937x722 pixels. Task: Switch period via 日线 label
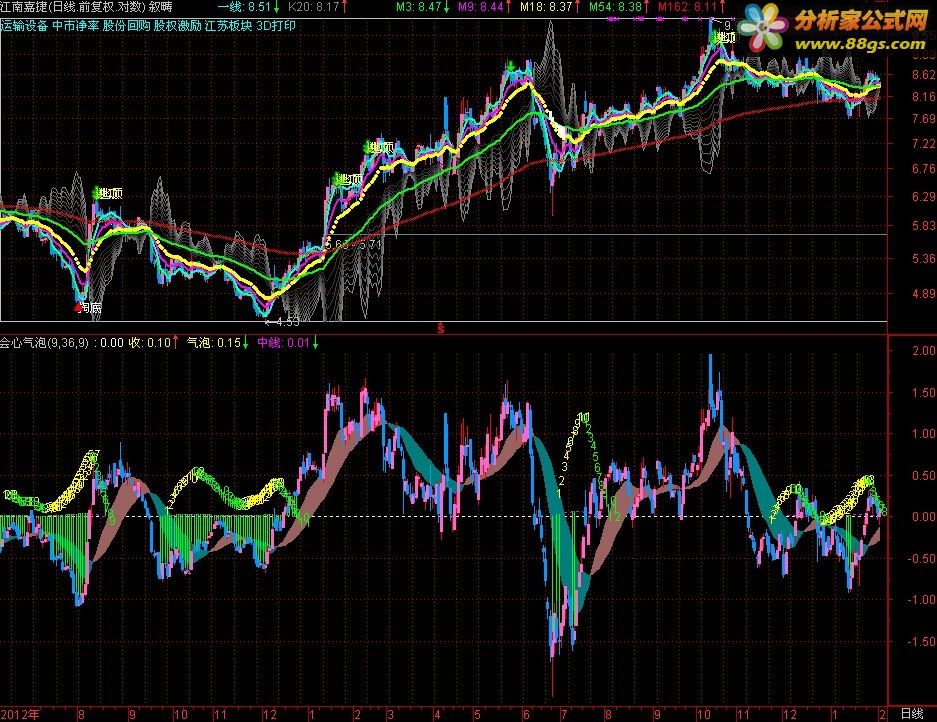(912, 714)
